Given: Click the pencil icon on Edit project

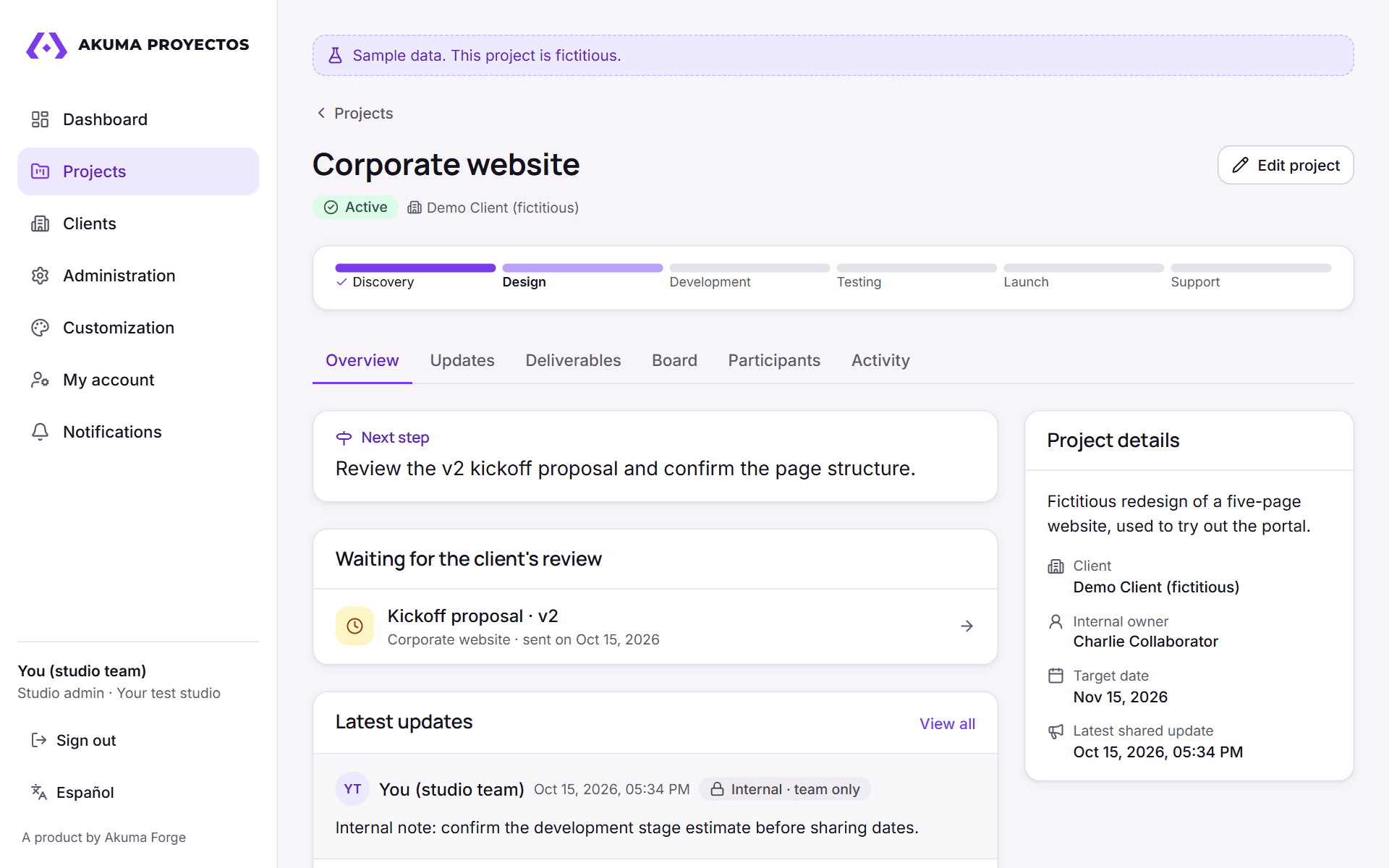Looking at the screenshot, I should click(x=1240, y=165).
